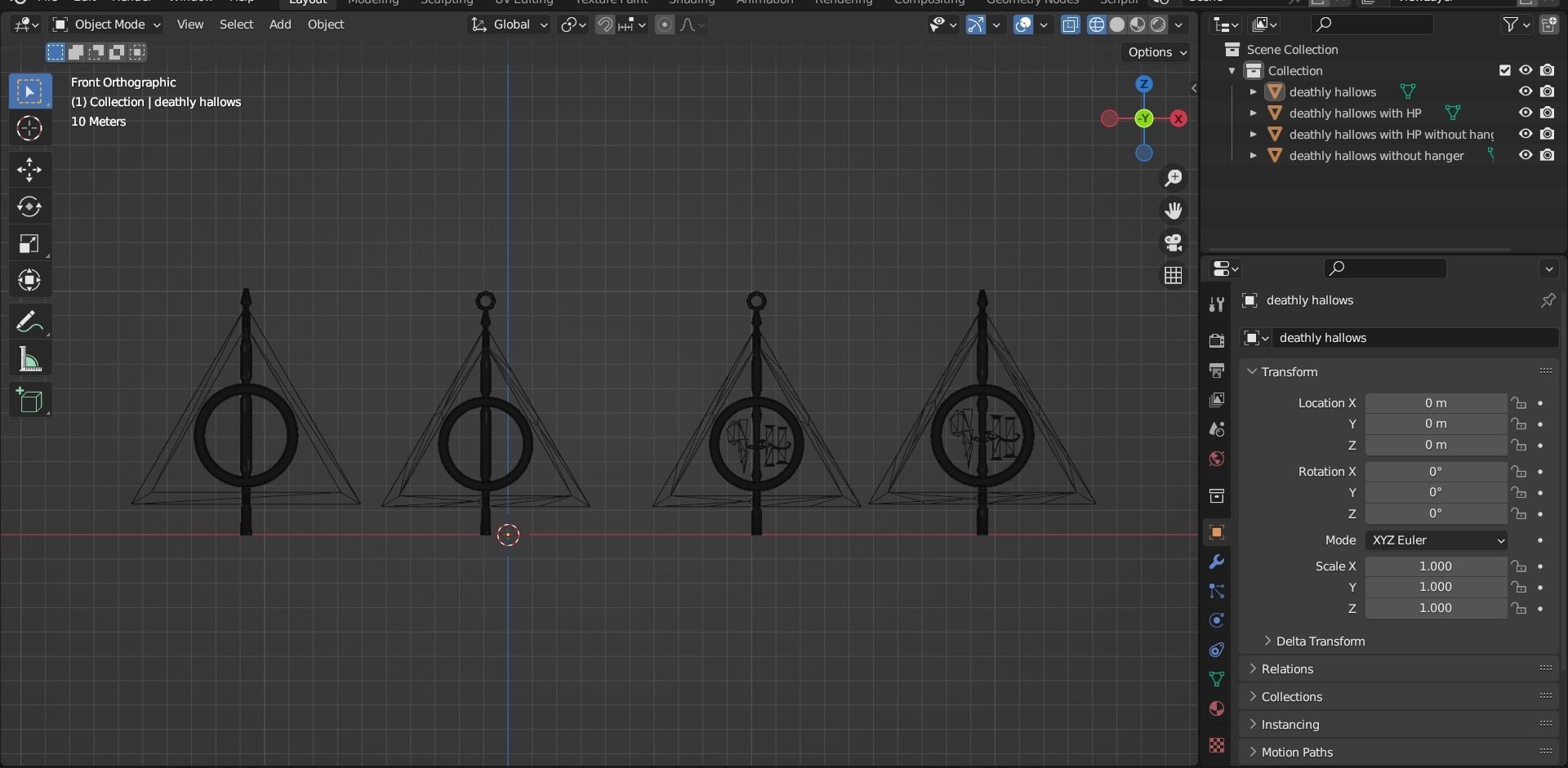Open the Physics properties tab
Viewport: 1568px width, 768px height.
click(1217, 620)
